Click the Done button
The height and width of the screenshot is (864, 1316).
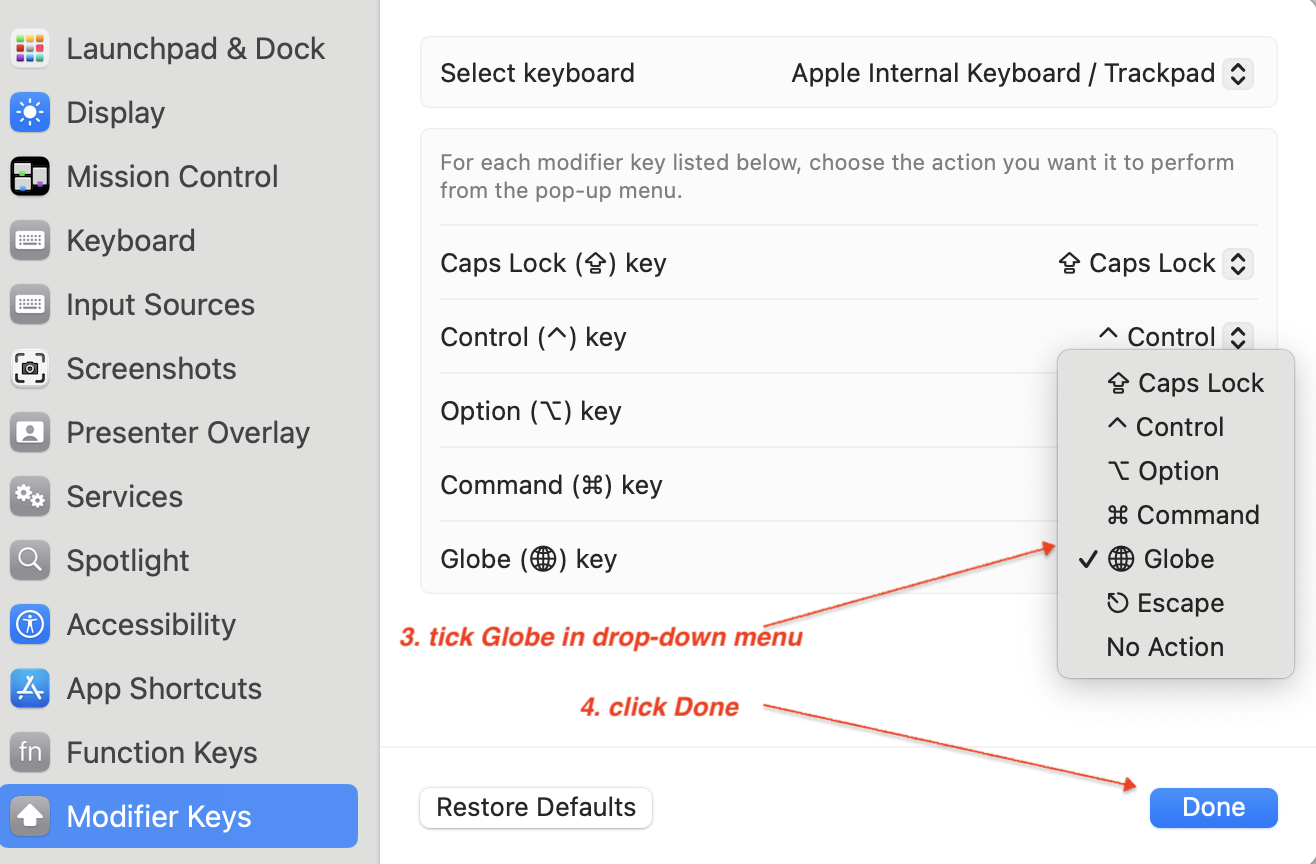(1213, 807)
